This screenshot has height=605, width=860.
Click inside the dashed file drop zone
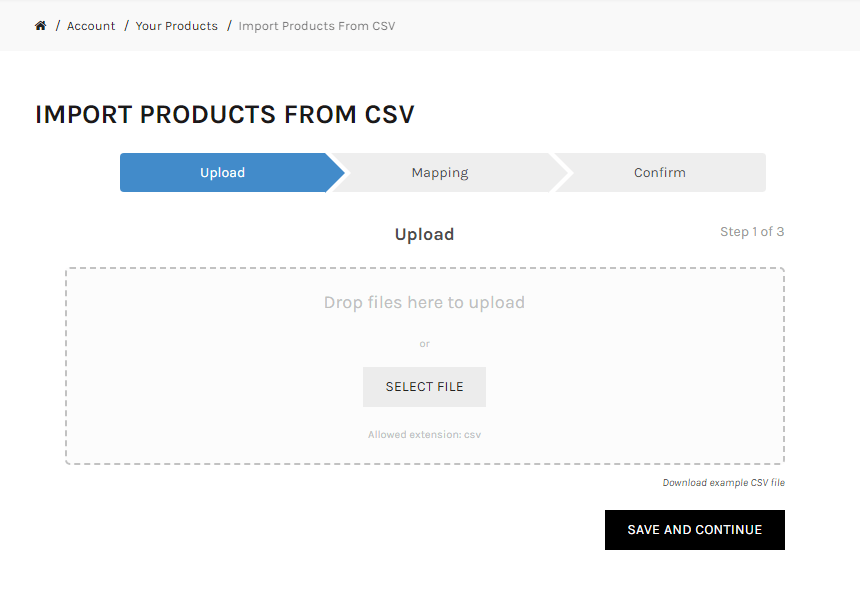(425, 366)
